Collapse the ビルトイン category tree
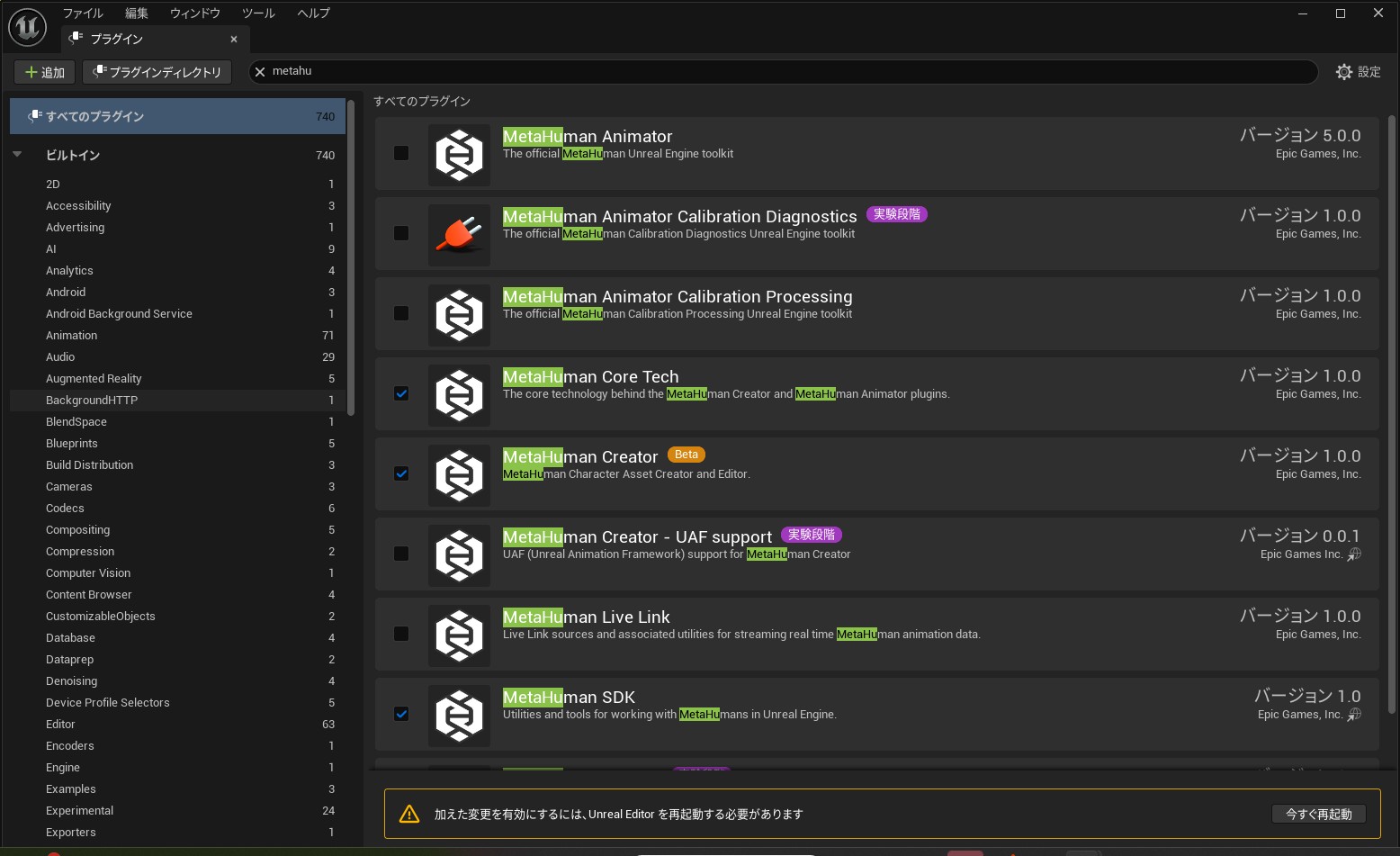1400x856 pixels. pyautogui.click(x=17, y=155)
